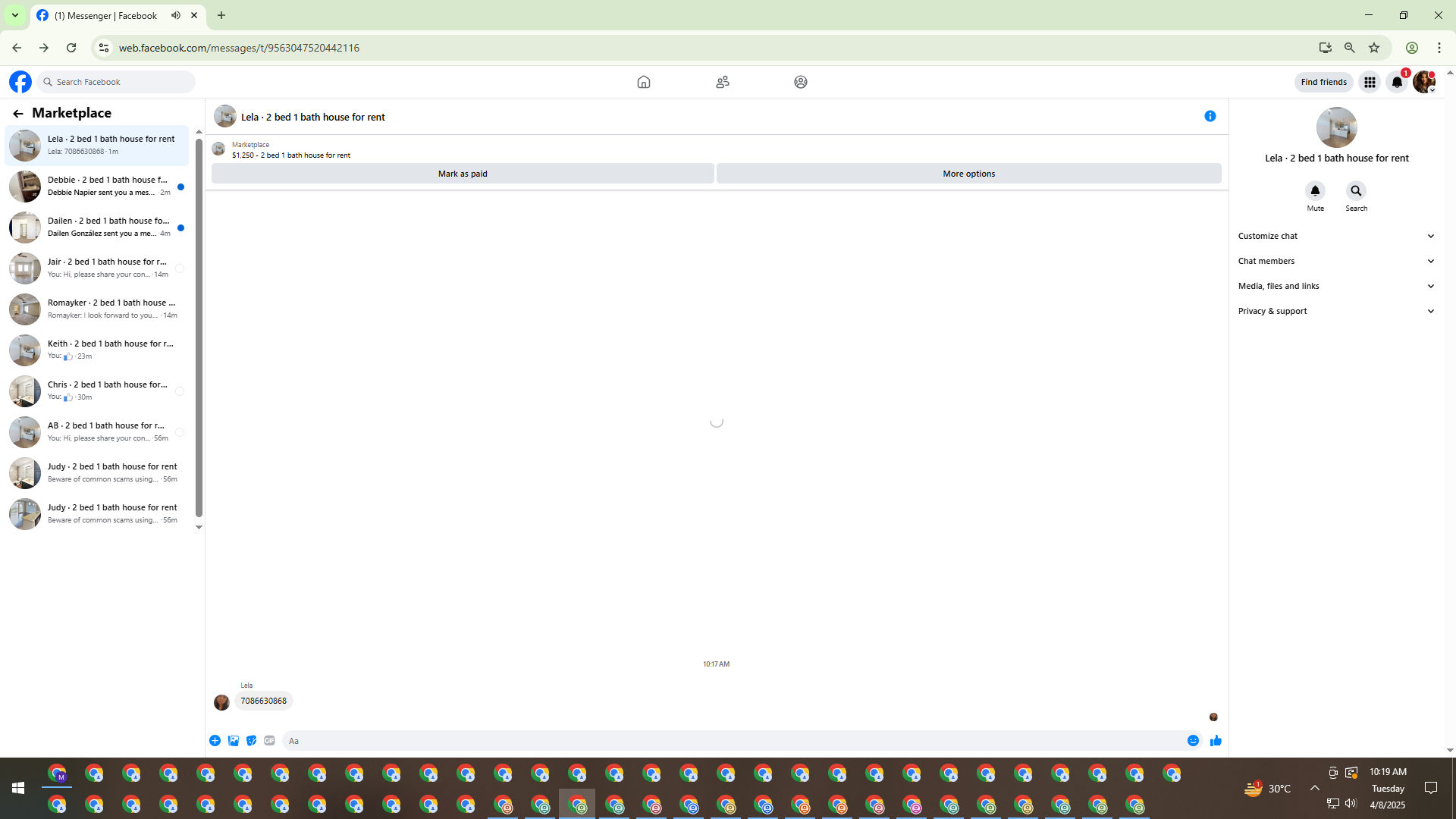Open the Facebook menu grid icon

pyautogui.click(x=1370, y=82)
